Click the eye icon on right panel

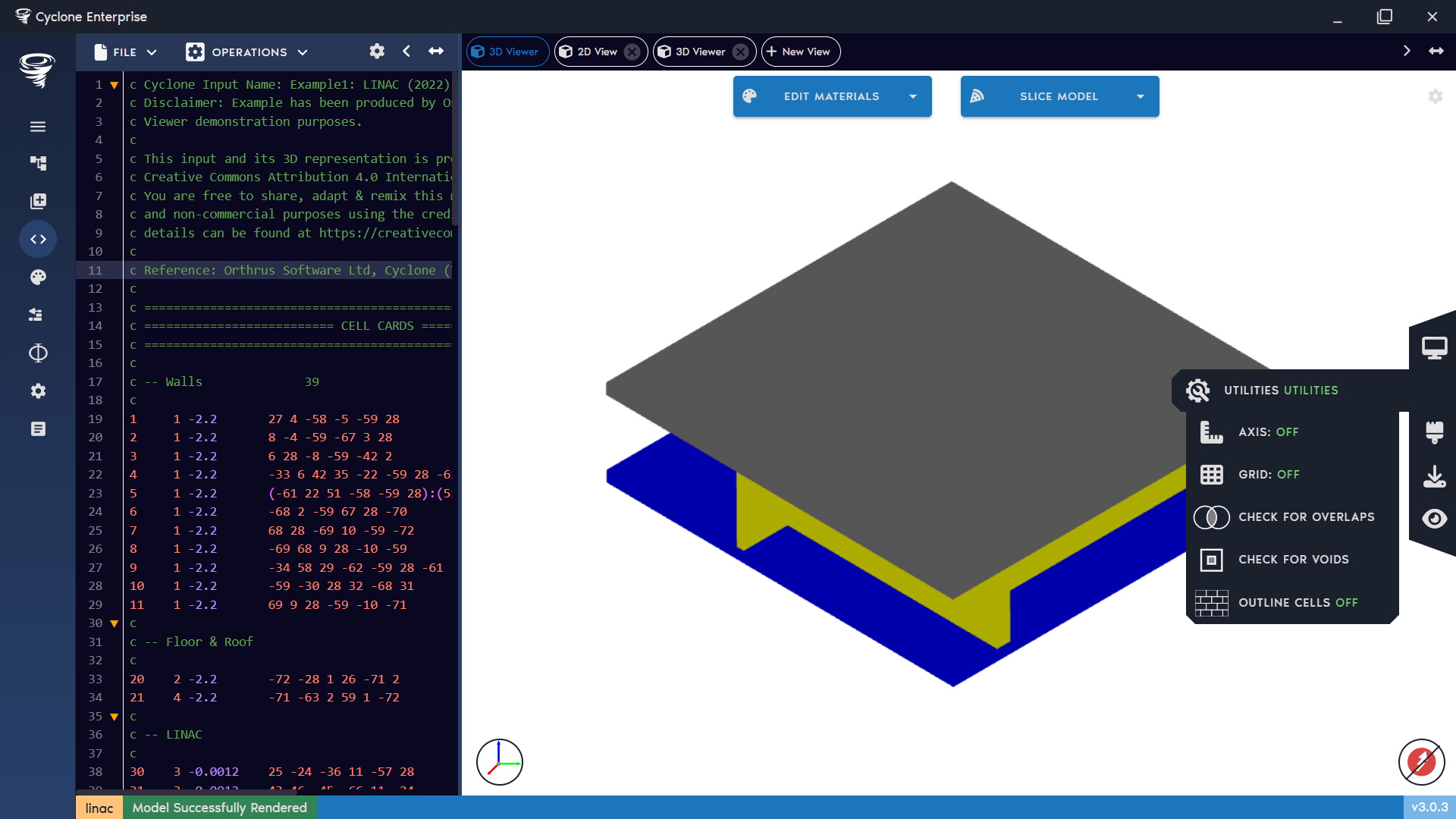[1434, 519]
